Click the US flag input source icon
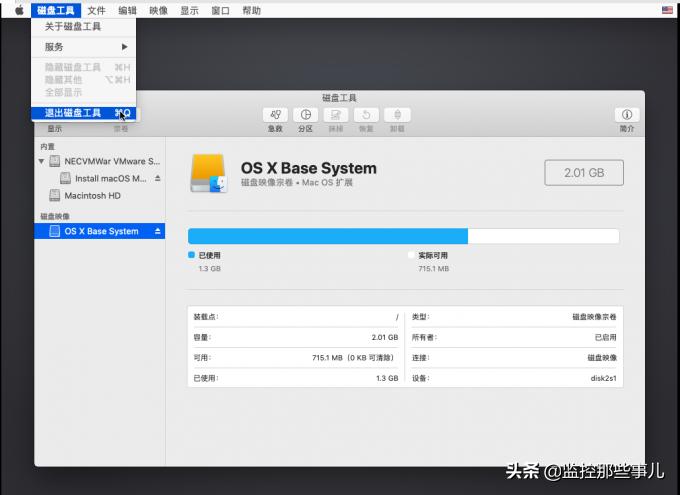Screen dimensions: 680x495 click(x=667, y=10)
